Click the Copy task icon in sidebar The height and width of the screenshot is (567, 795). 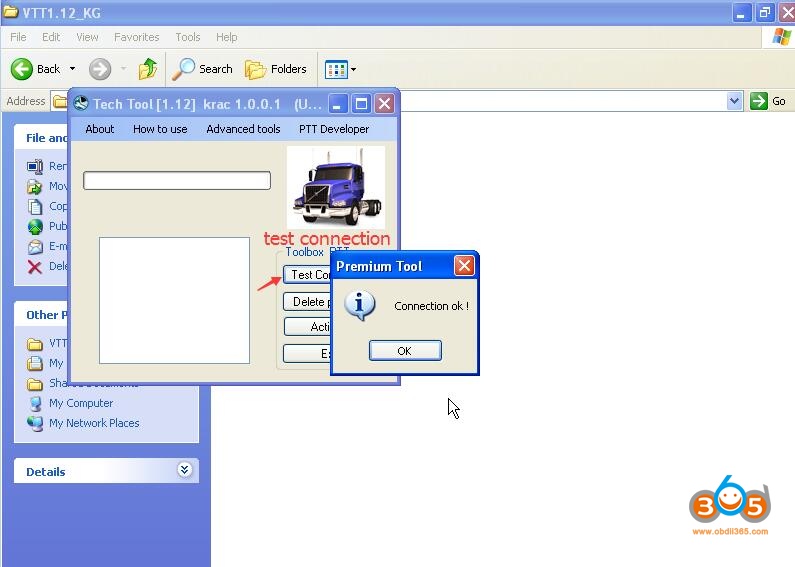[35, 206]
